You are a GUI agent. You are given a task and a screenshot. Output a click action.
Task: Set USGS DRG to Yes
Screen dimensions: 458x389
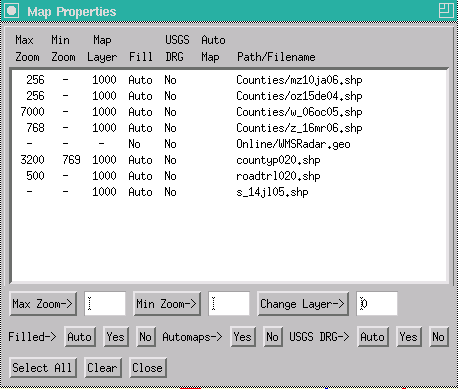409,337
